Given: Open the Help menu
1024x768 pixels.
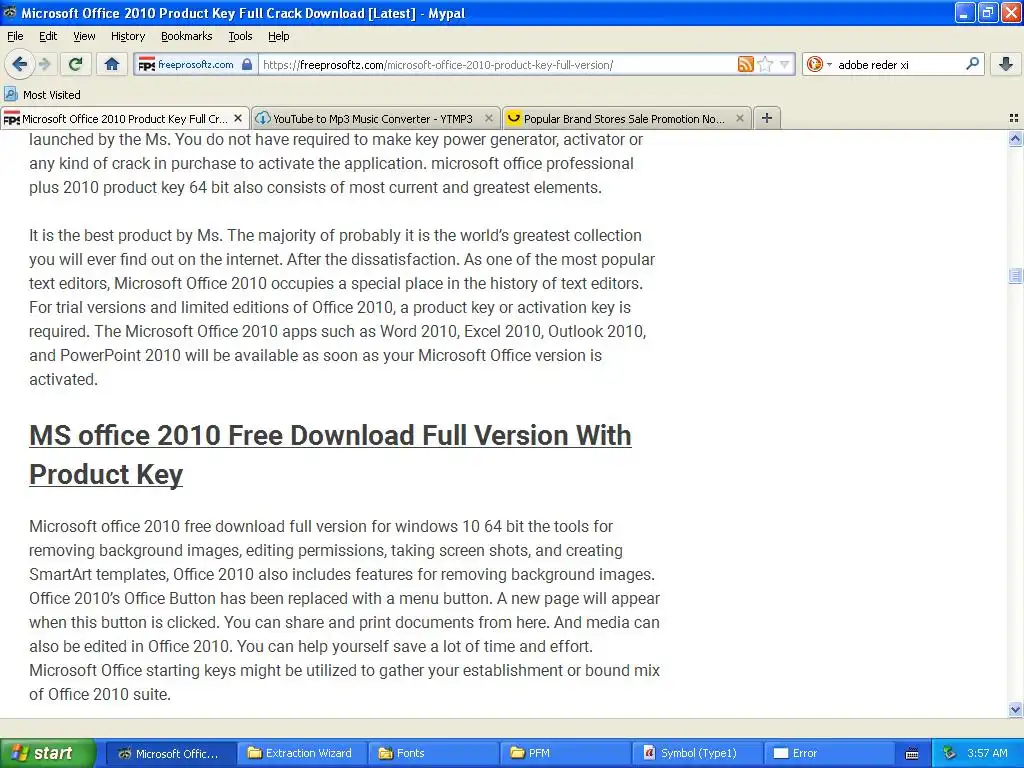Looking at the screenshot, I should click(x=278, y=36).
